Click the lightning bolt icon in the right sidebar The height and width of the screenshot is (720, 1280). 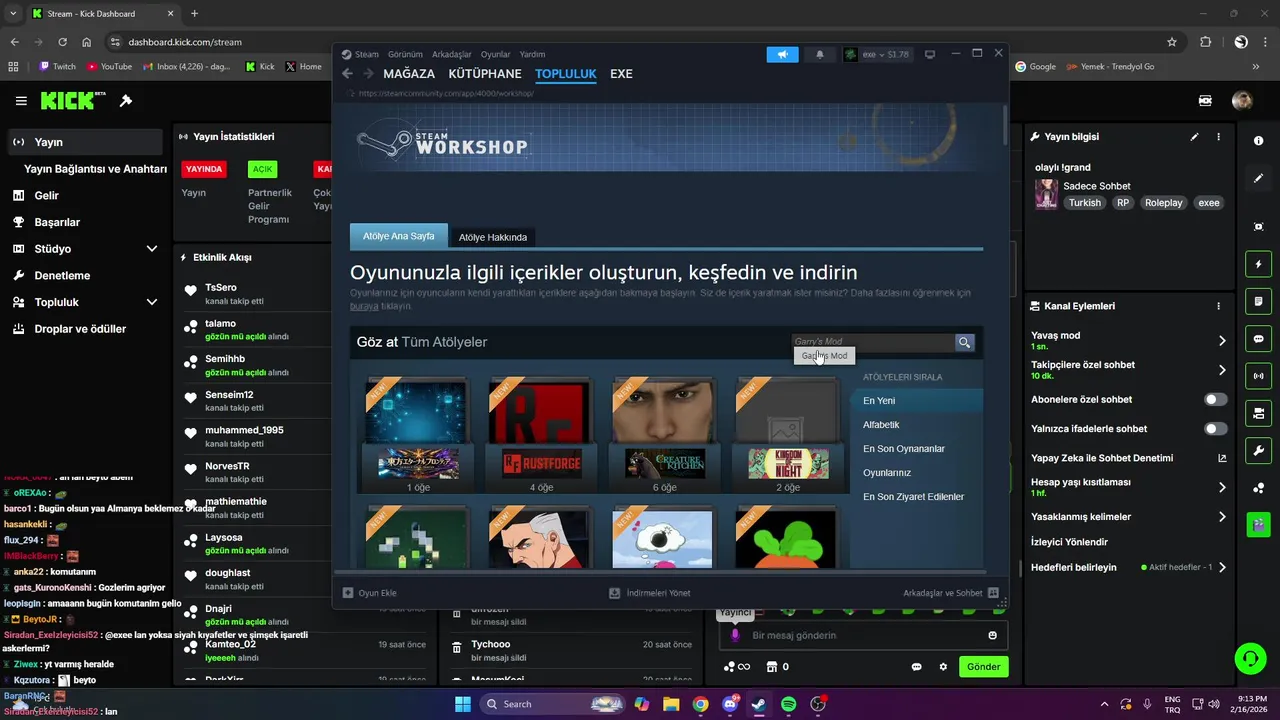tap(1258, 264)
